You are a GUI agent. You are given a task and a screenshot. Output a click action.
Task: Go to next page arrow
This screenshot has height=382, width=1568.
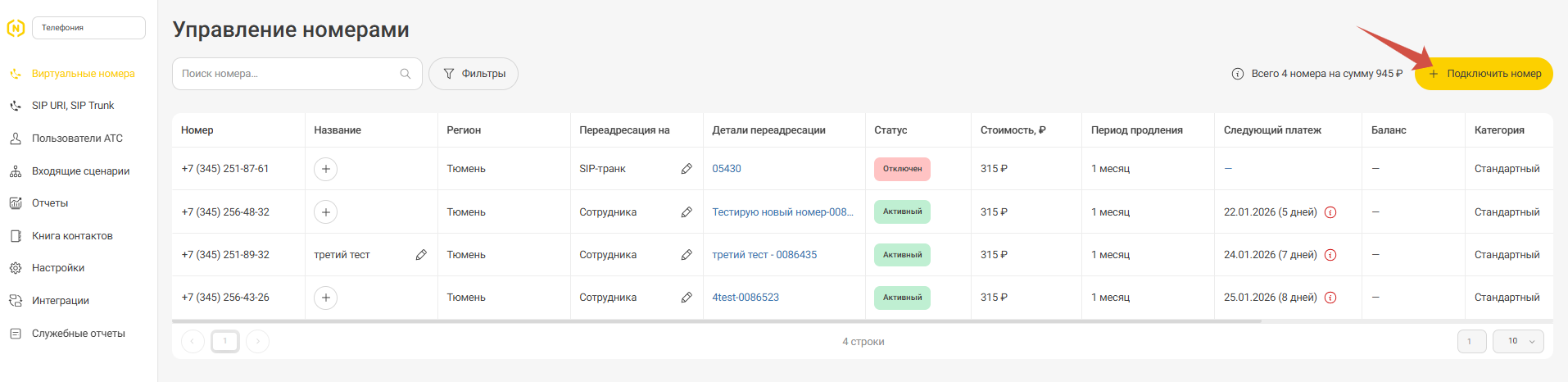[258, 341]
